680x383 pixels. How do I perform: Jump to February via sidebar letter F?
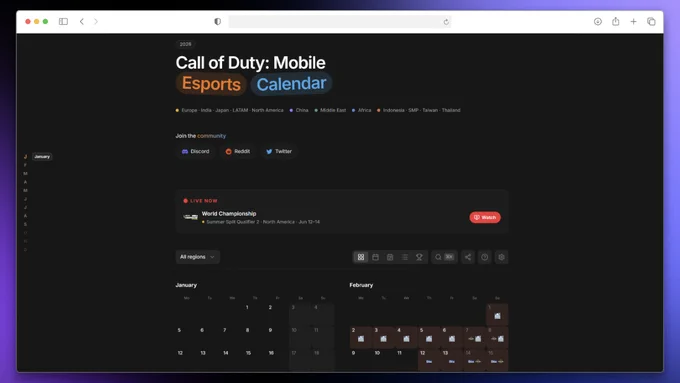coord(25,165)
